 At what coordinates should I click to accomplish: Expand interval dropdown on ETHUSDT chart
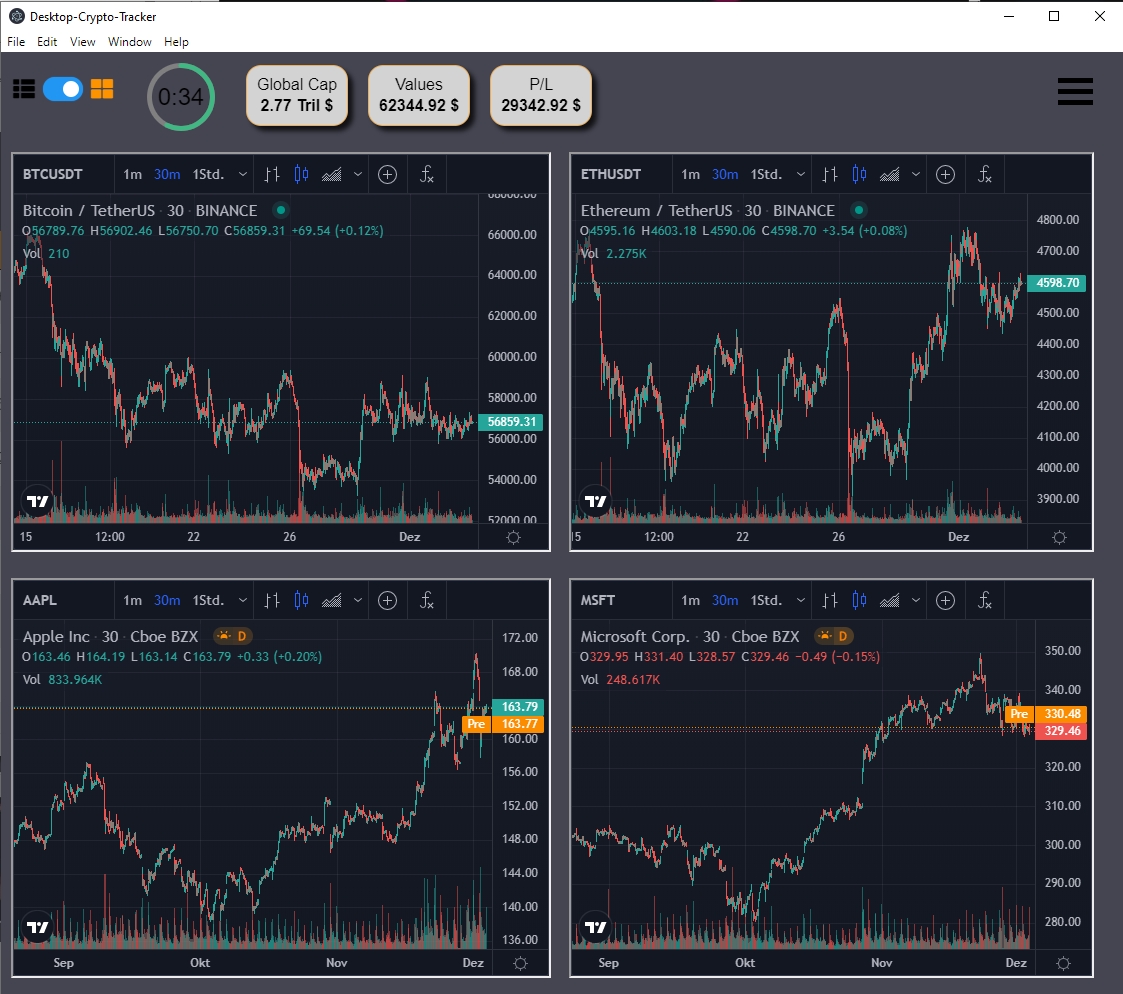(801, 174)
